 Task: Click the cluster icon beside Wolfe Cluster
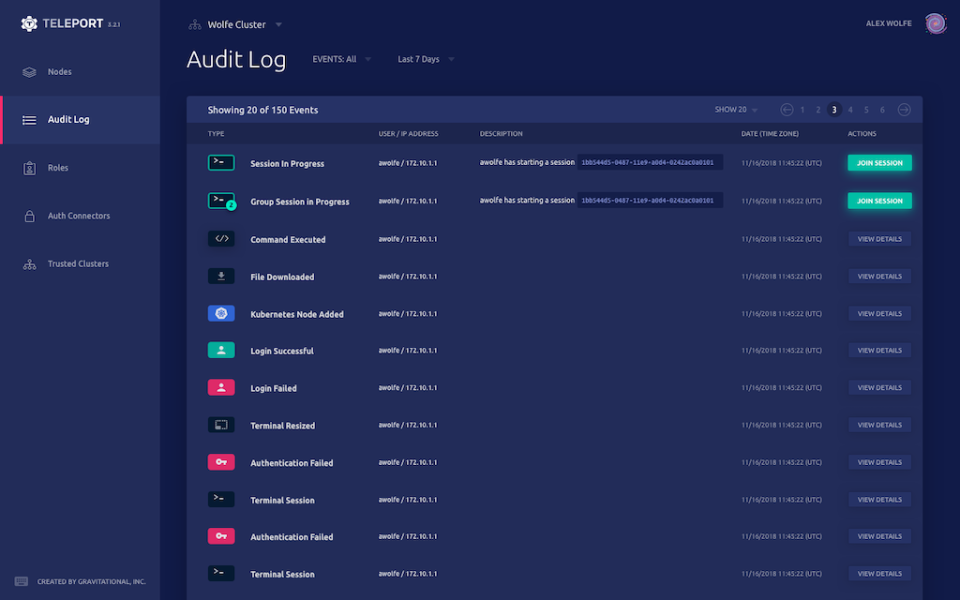195,24
